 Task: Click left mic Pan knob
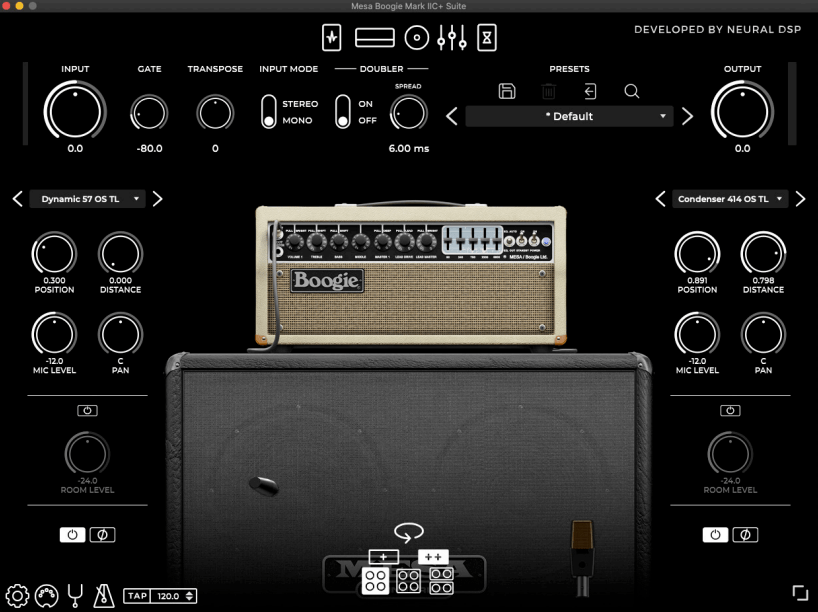coord(121,334)
